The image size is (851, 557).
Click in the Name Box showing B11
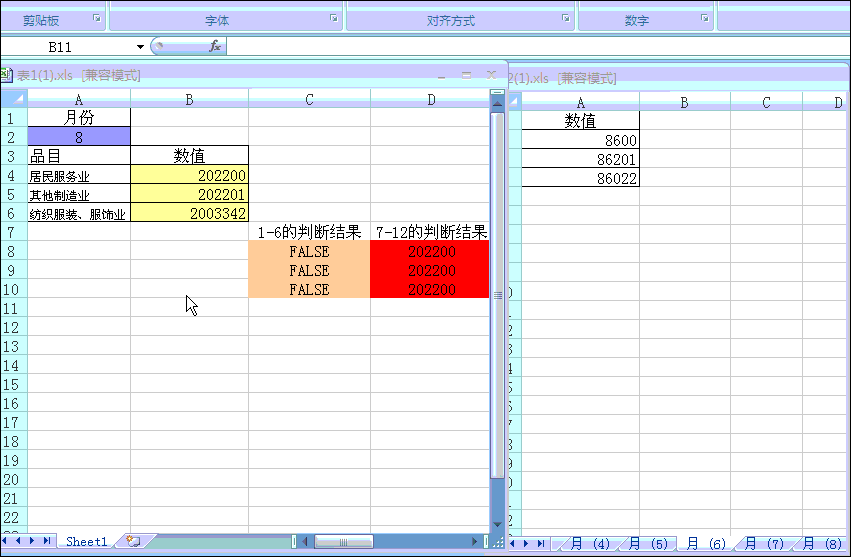(70, 47)
